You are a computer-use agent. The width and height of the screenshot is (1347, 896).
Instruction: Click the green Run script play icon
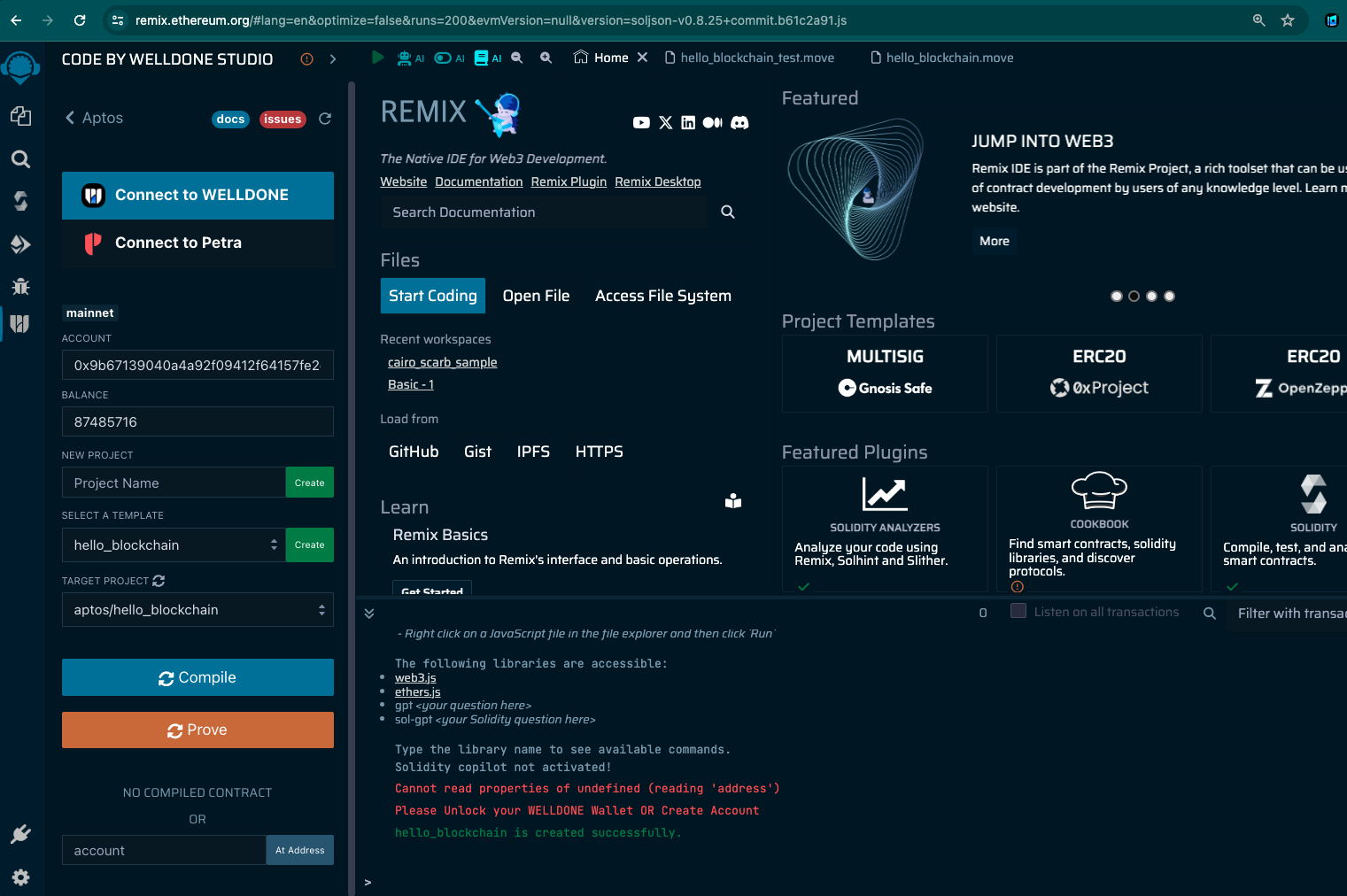pos(378,58)
